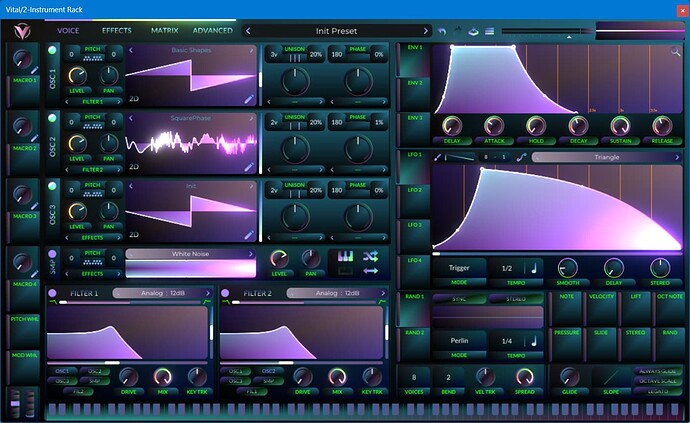Click the VOICES count field showing 8

(x=414, y=377)
